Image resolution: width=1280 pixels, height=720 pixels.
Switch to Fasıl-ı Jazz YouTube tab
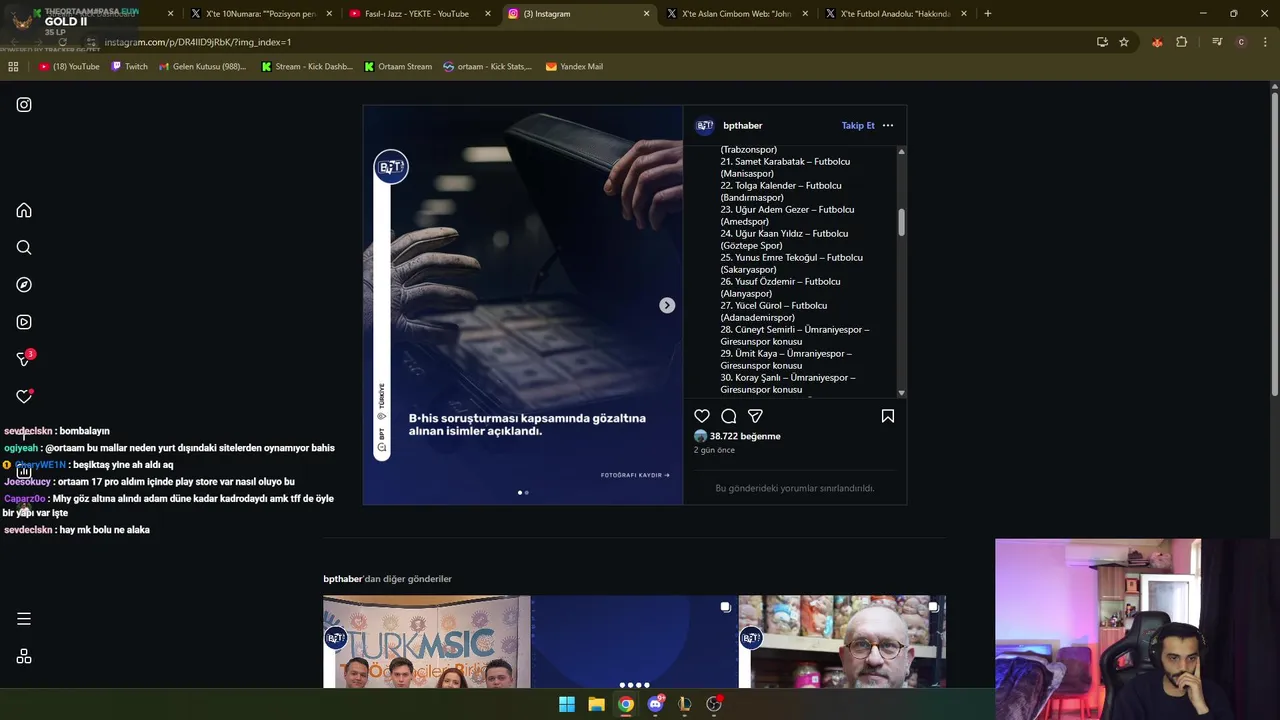[418, 14]
